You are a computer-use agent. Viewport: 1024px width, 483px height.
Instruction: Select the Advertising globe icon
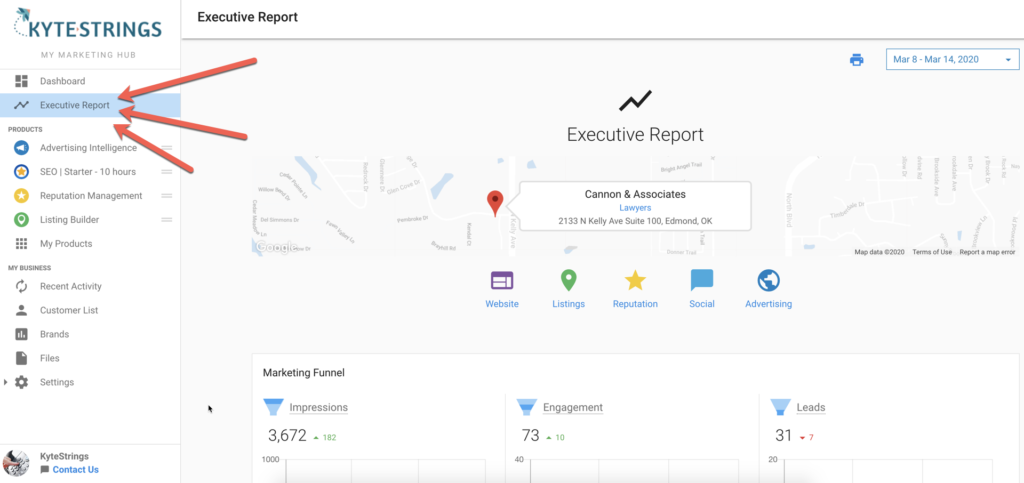(768, 281)
